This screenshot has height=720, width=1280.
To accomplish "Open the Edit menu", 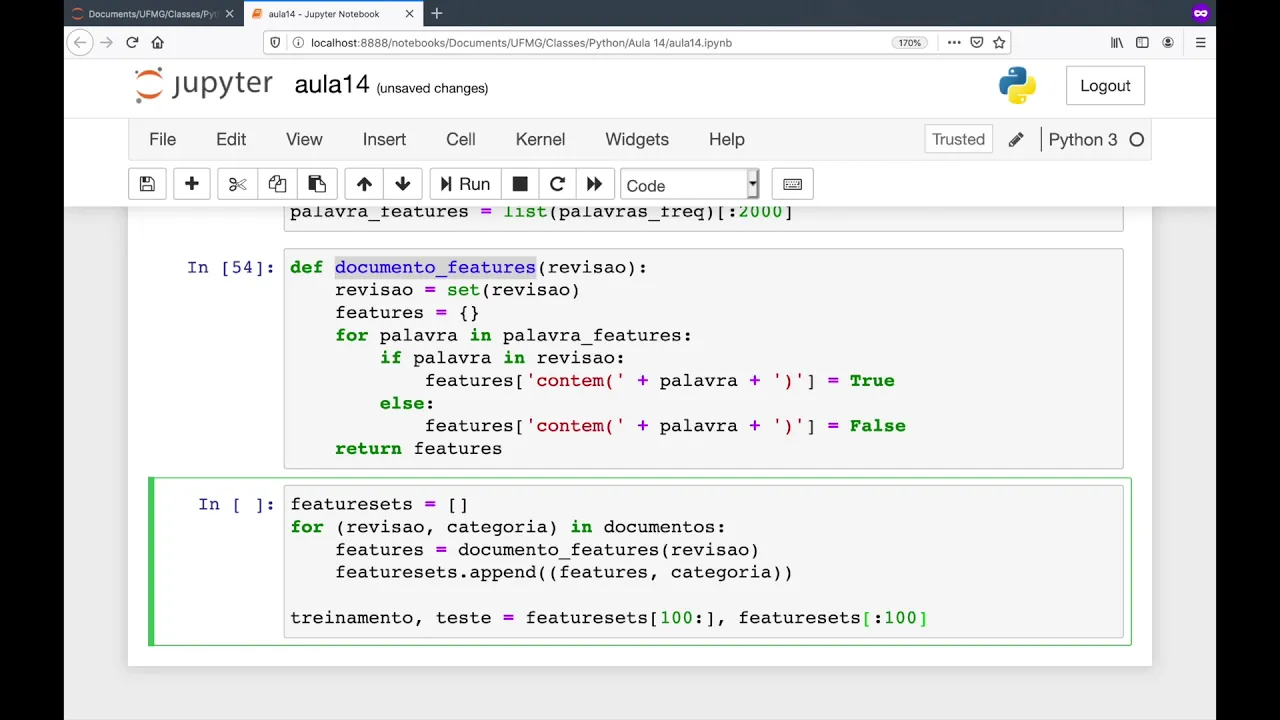I will click(x=231, y=139).
